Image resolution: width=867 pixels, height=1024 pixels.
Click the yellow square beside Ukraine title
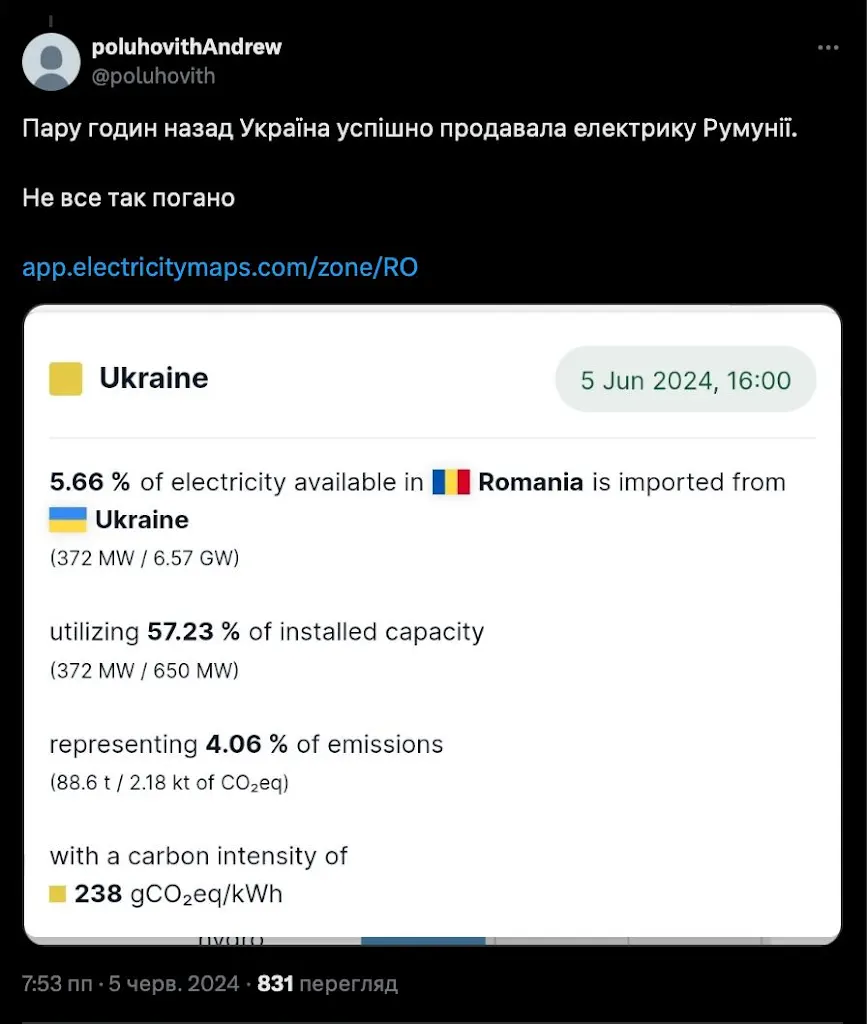(66, 379)
